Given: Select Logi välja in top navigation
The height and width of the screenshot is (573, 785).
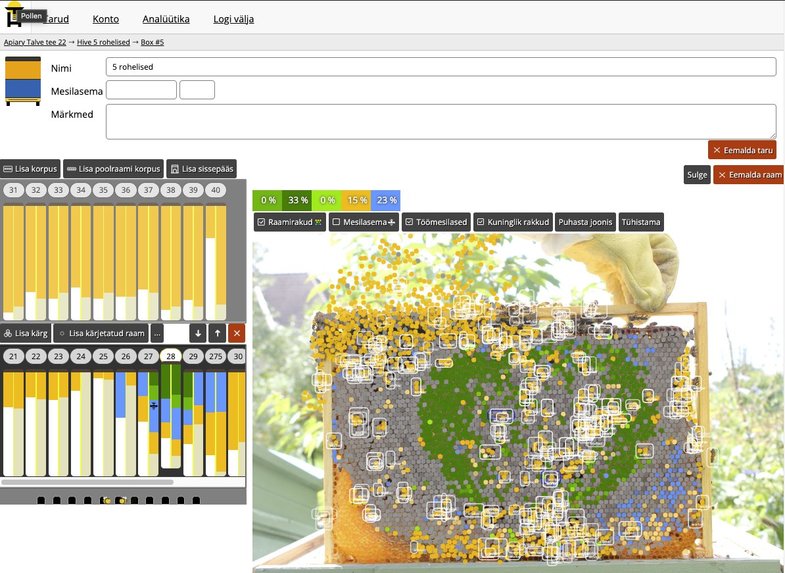Looking at the screenshot, I should point(233,19).
